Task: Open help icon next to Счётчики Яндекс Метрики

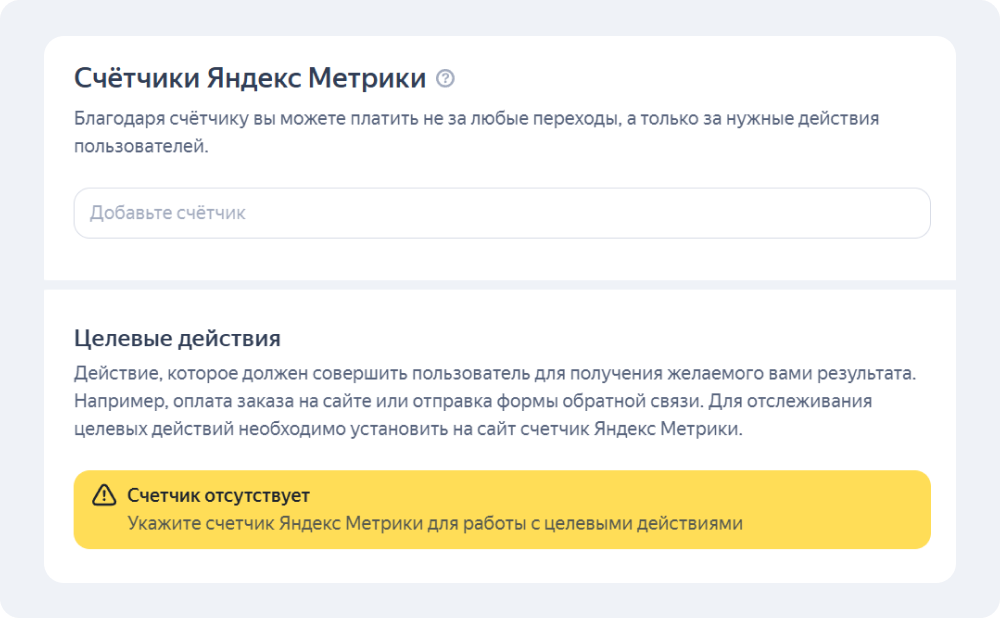Action: [445, 78]
